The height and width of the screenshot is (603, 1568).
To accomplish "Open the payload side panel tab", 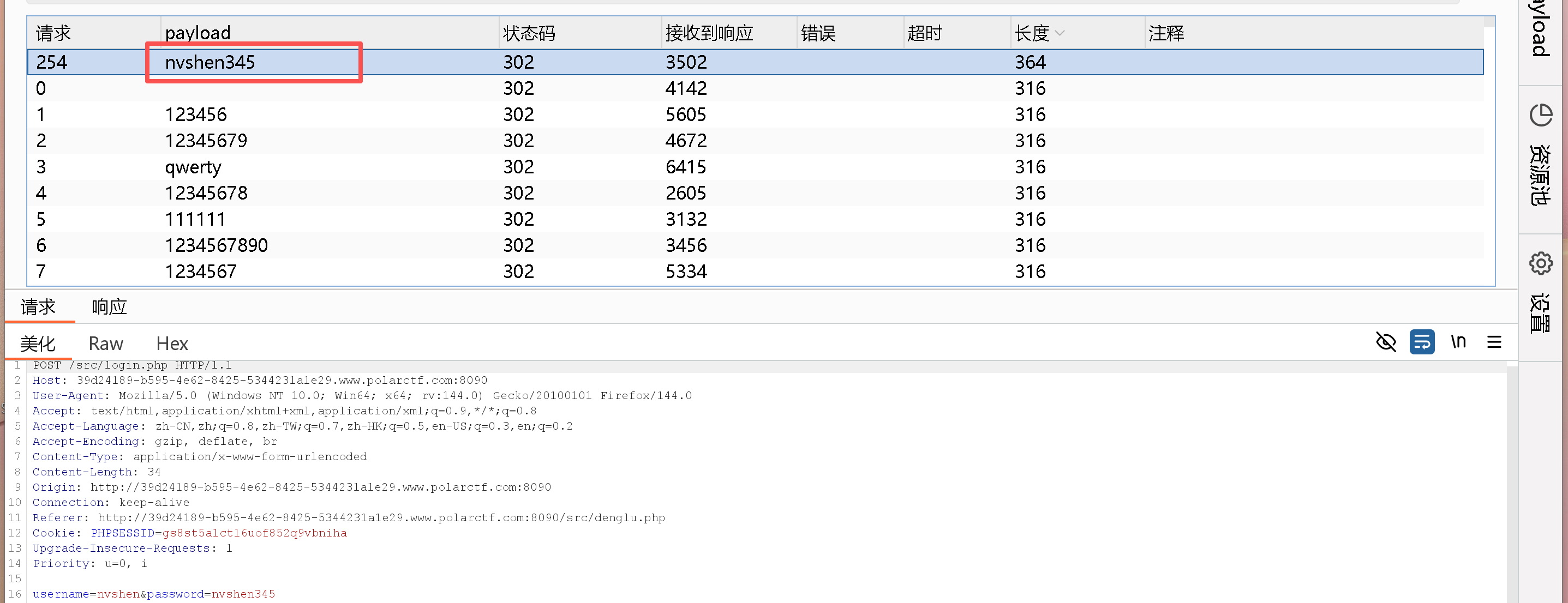I will (1541, 31).
